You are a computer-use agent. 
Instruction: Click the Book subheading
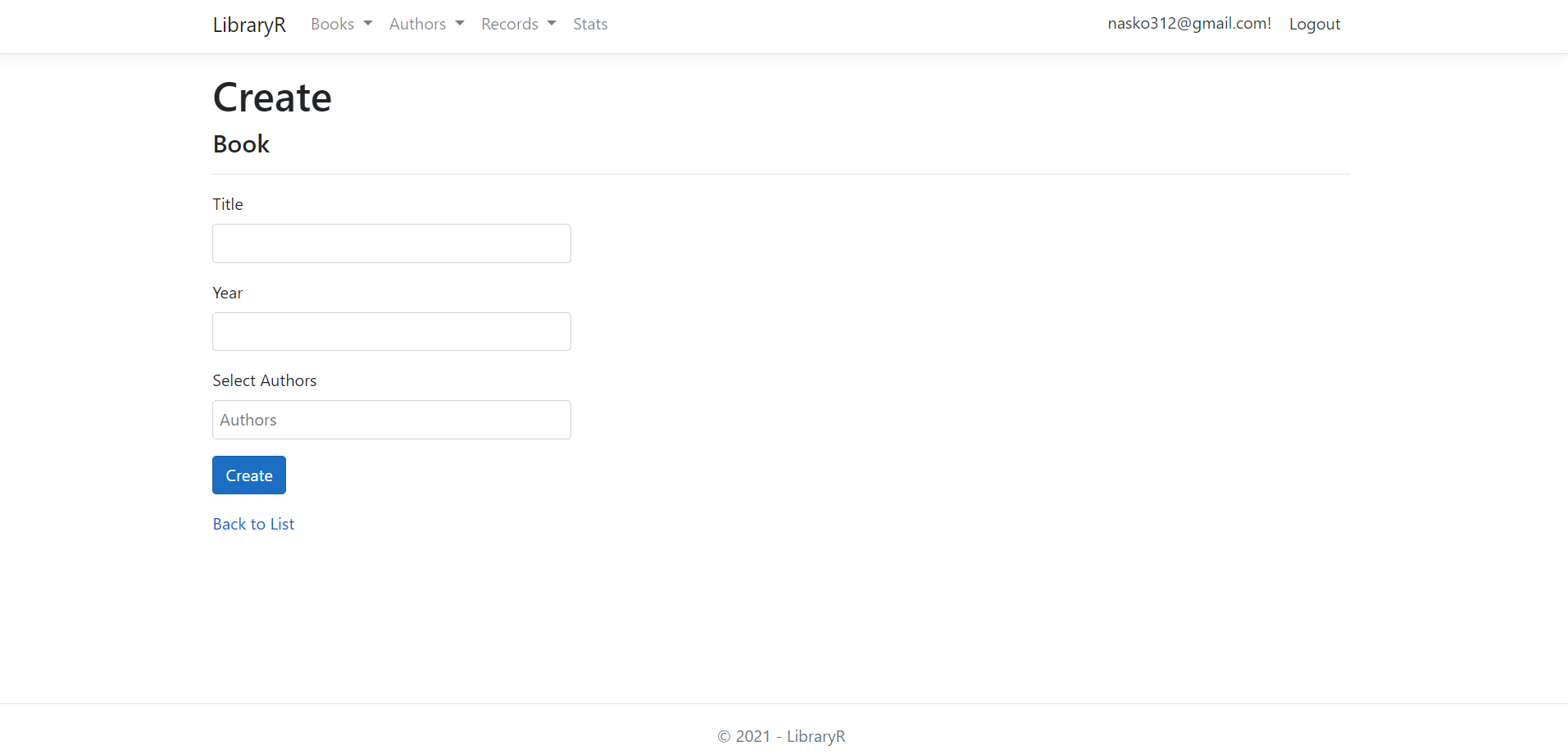pos(240,143)
